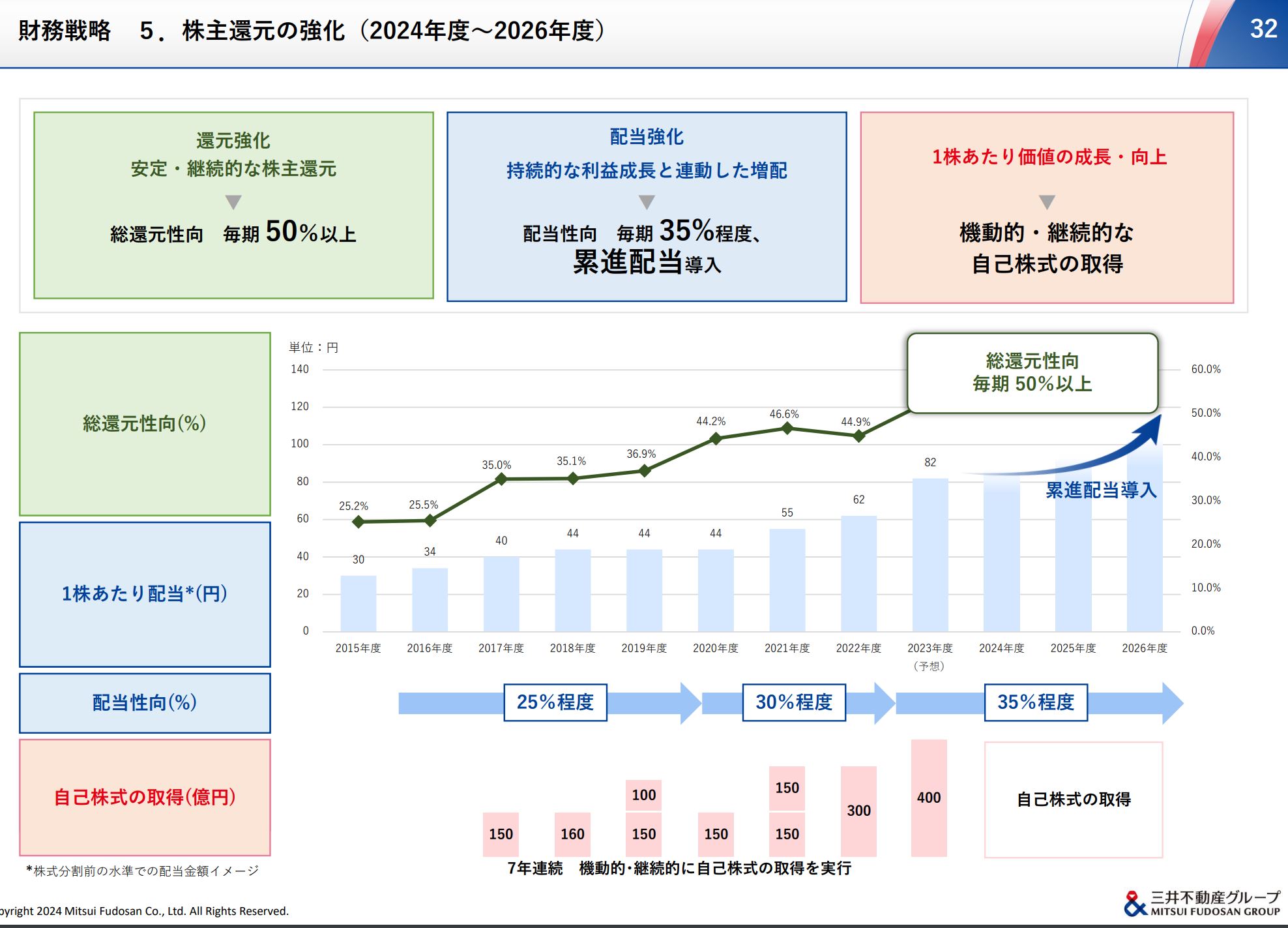Click the pink 300 buyback bar

[x=858, y=811]
